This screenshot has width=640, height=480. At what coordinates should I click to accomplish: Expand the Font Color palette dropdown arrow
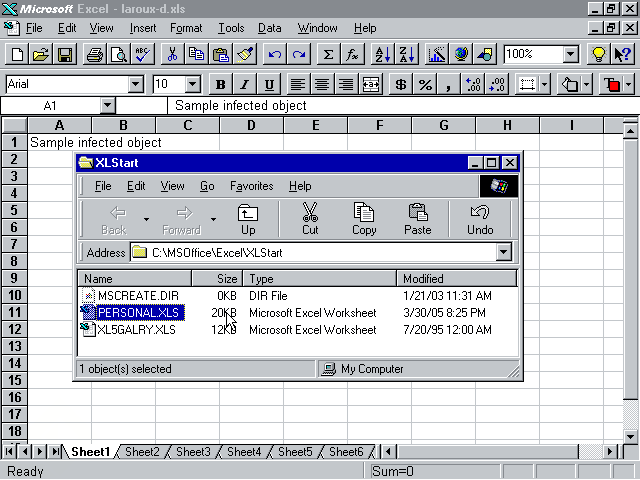pyautogui.click(x=628, y=84)
